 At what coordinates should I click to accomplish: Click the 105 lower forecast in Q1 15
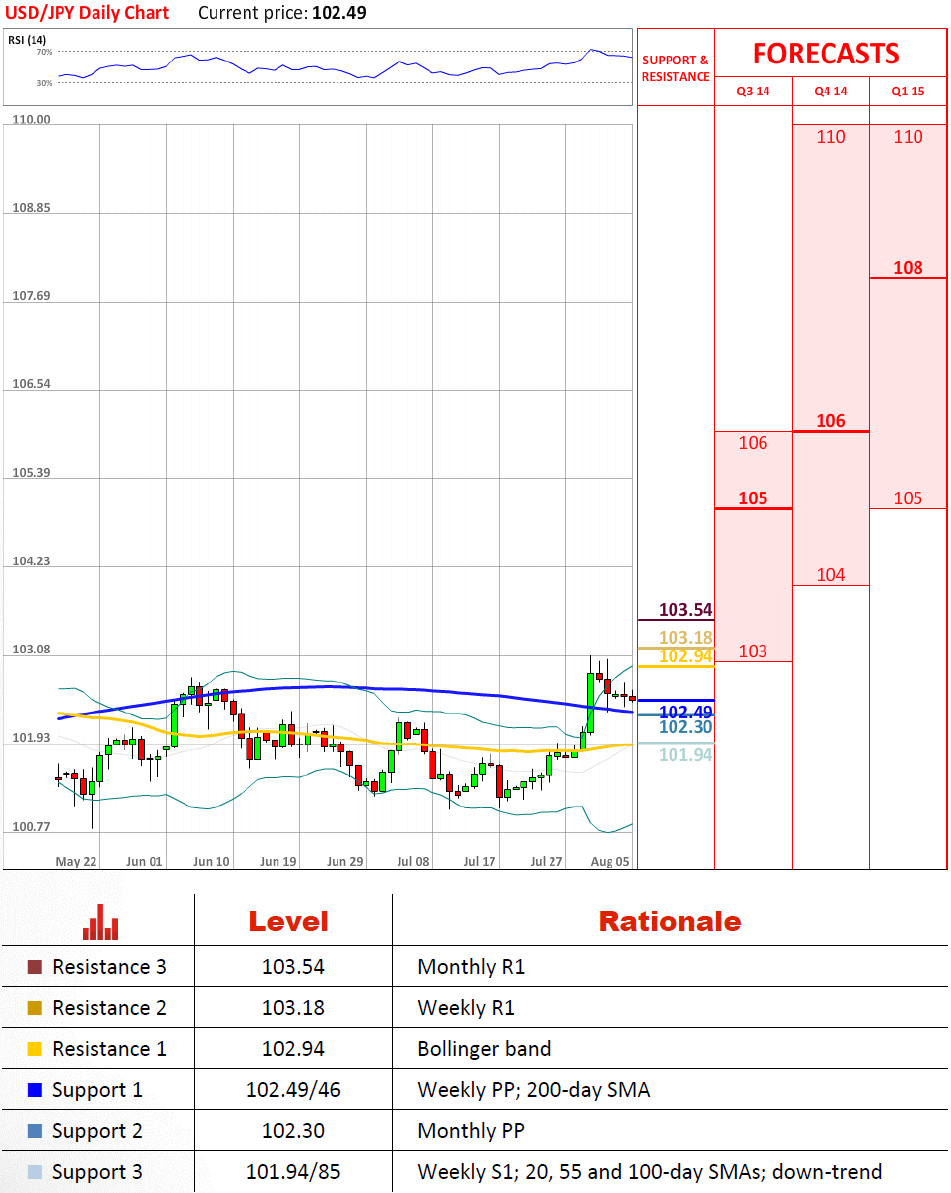pyautogui.click(x=908, y=498)
